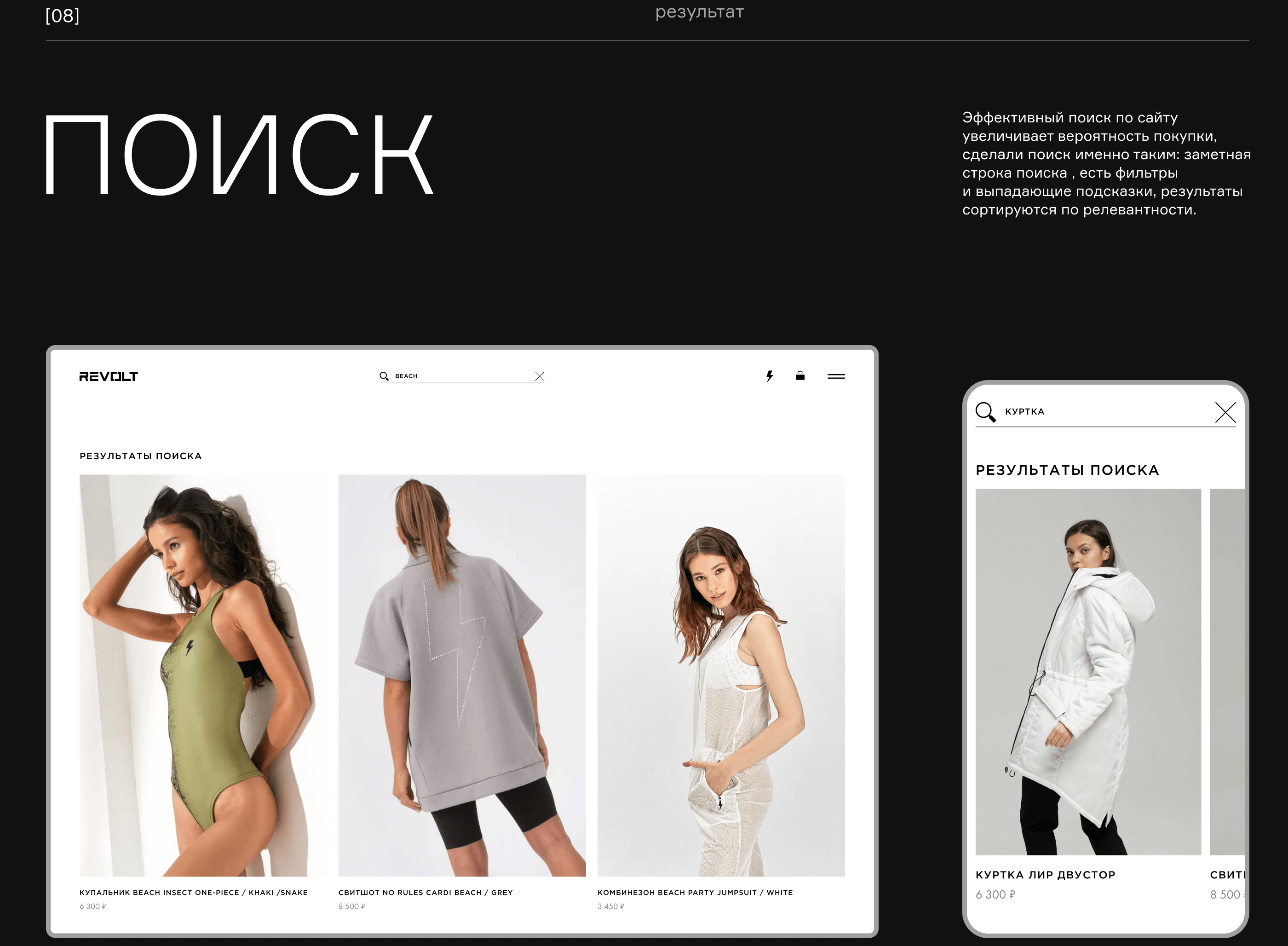Click КОМБИНЕЗОН BEACH PARTY JUMPSUIT title

(x=695, y=892)
